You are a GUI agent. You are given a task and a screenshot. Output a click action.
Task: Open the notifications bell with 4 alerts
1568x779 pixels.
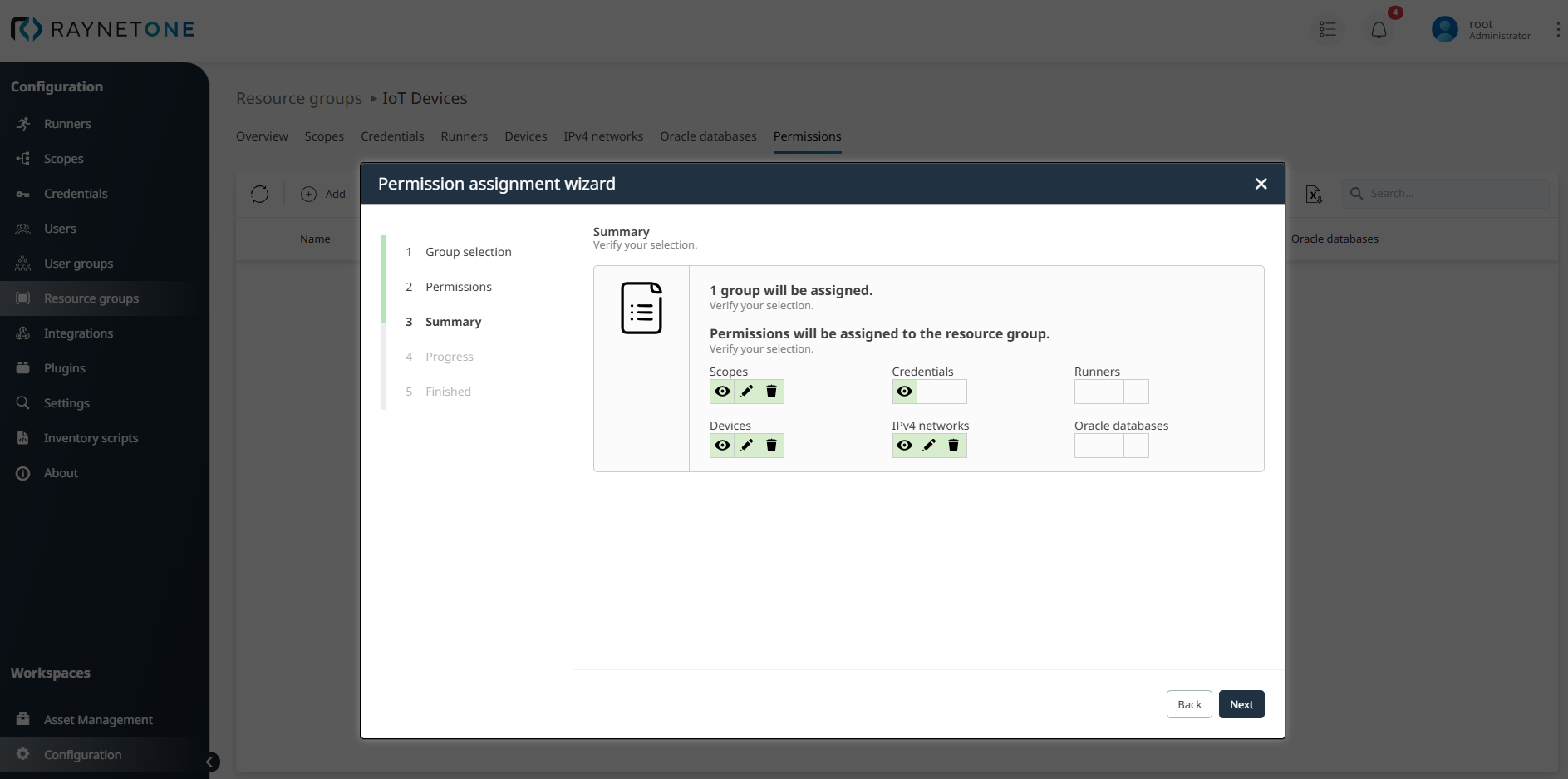[x=1379, y=28]
